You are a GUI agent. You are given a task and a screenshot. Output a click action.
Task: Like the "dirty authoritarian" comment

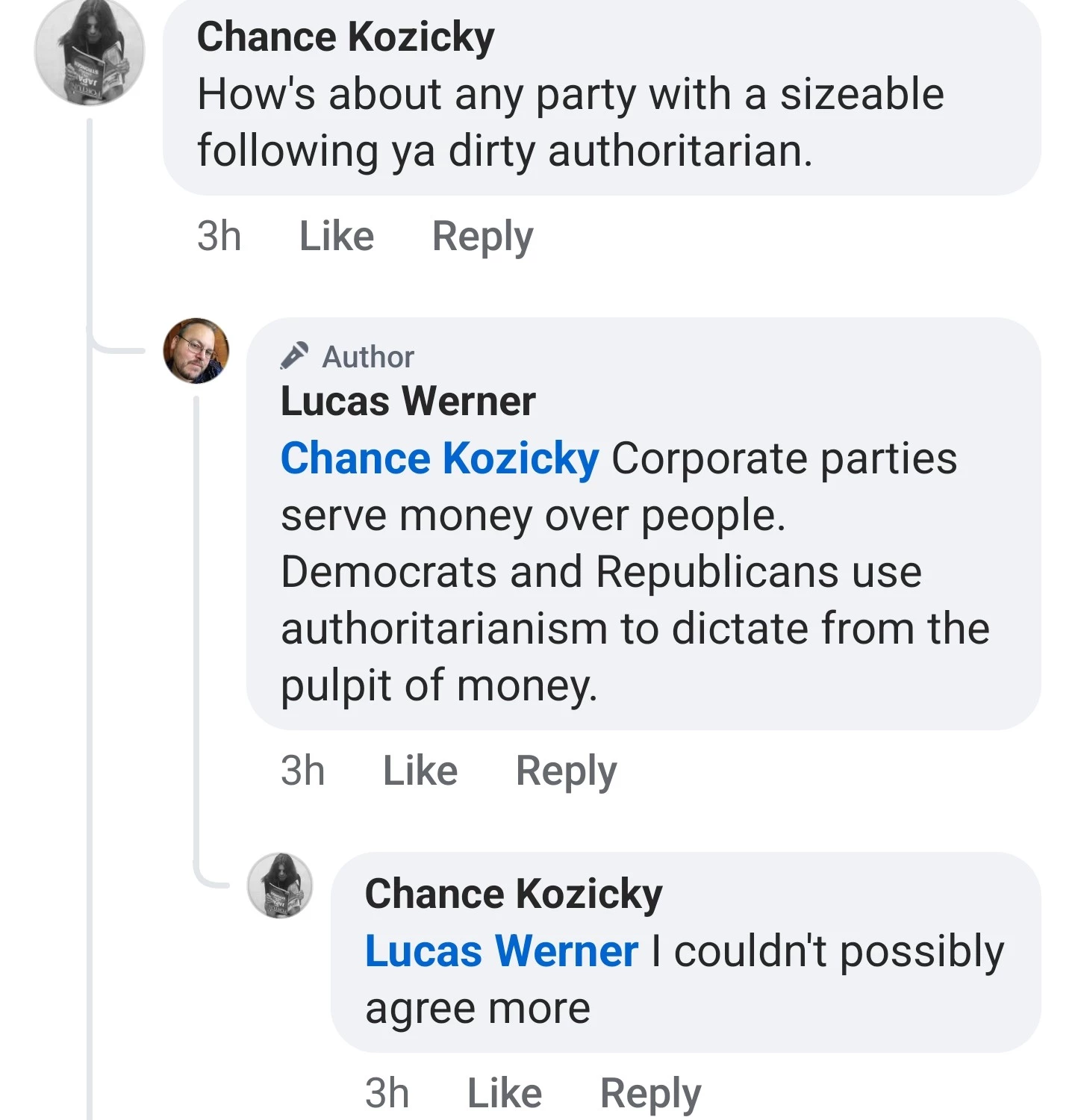[337, 237]
